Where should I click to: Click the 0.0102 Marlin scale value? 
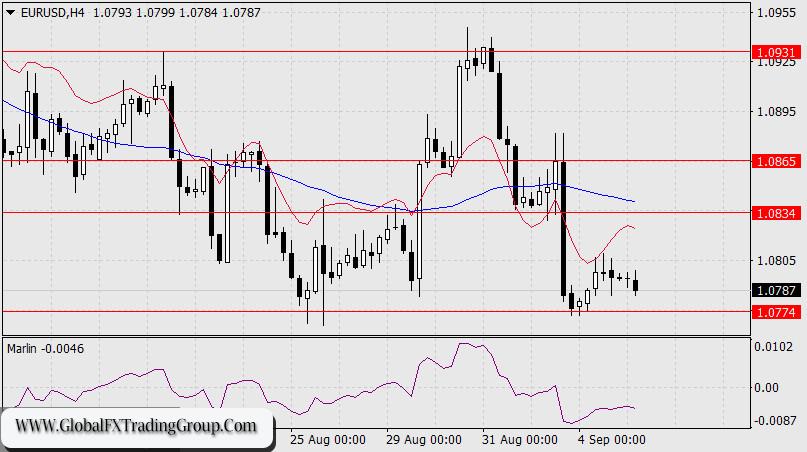(774, 347)
